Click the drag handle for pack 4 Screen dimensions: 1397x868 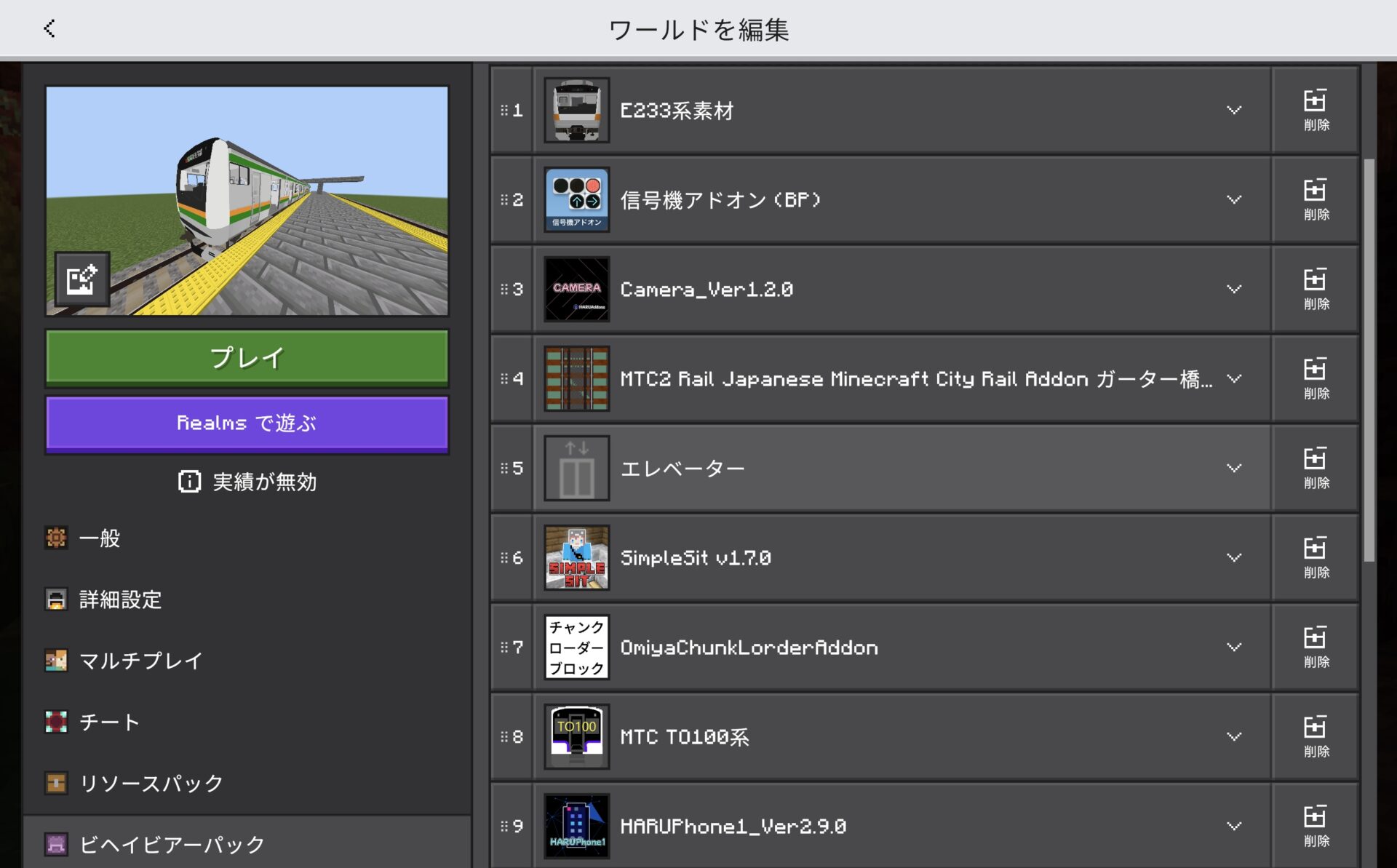coord(504,378)
